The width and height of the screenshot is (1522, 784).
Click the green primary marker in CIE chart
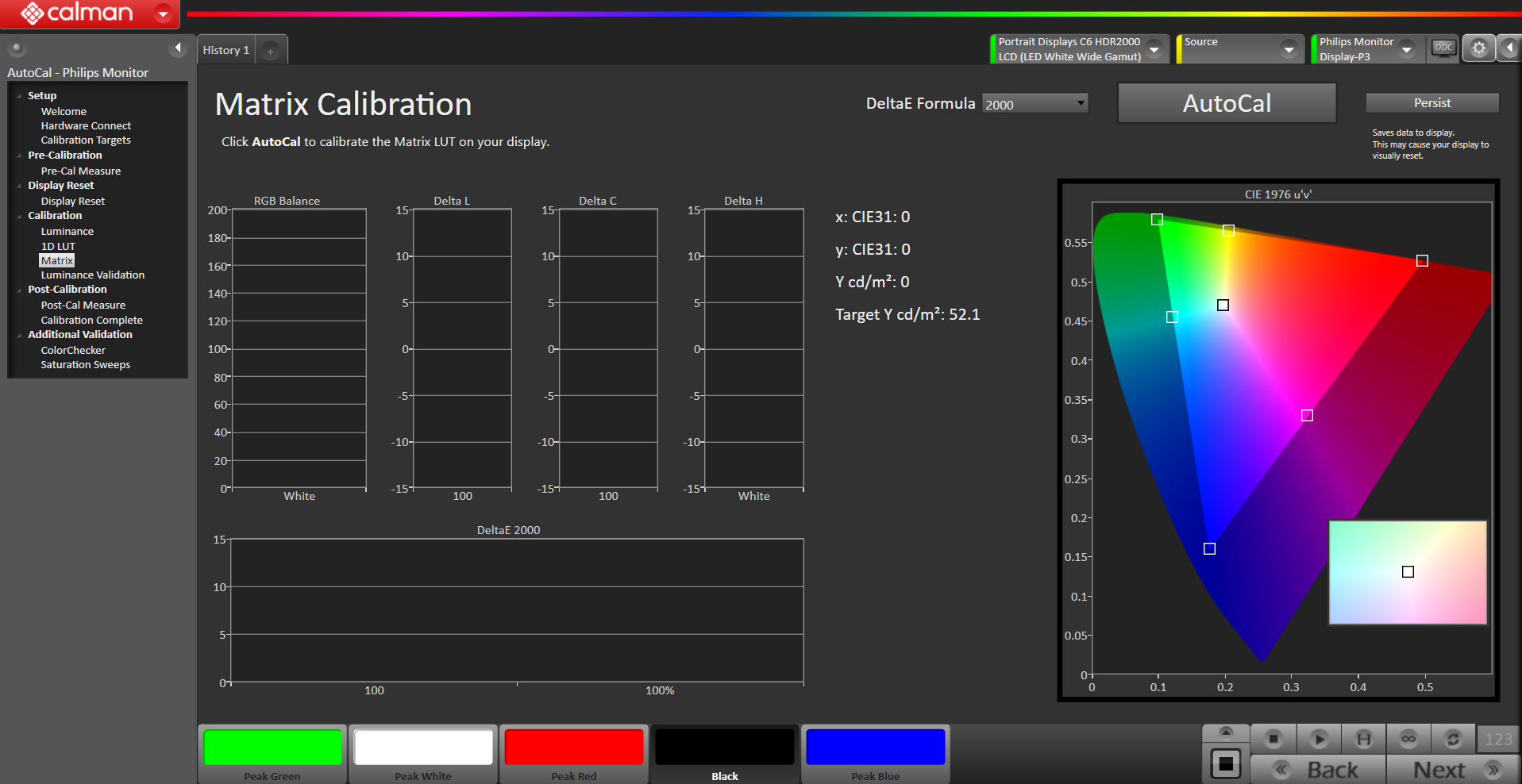pos(1158,219)
